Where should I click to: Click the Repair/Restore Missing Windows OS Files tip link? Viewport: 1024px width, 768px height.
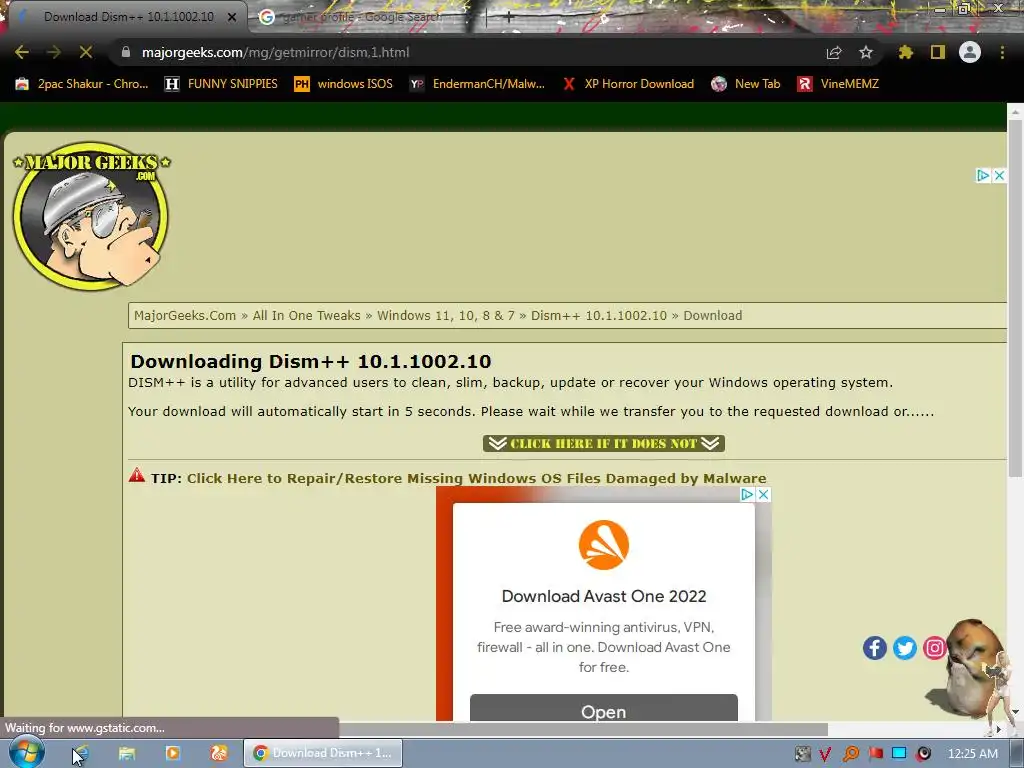click(x=477, y=478)
